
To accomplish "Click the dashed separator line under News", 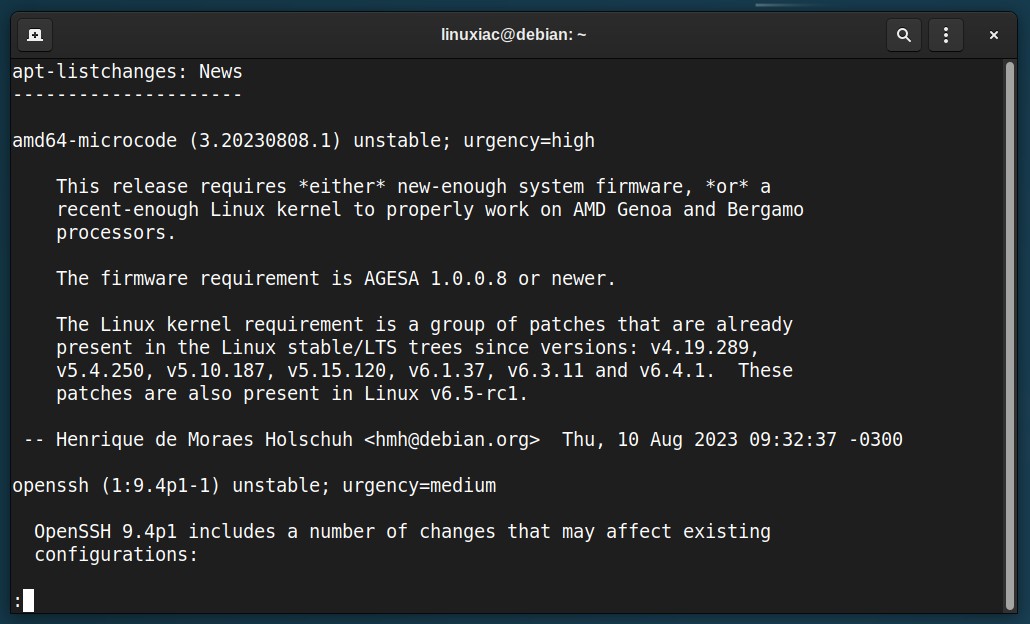I will 127,95.
